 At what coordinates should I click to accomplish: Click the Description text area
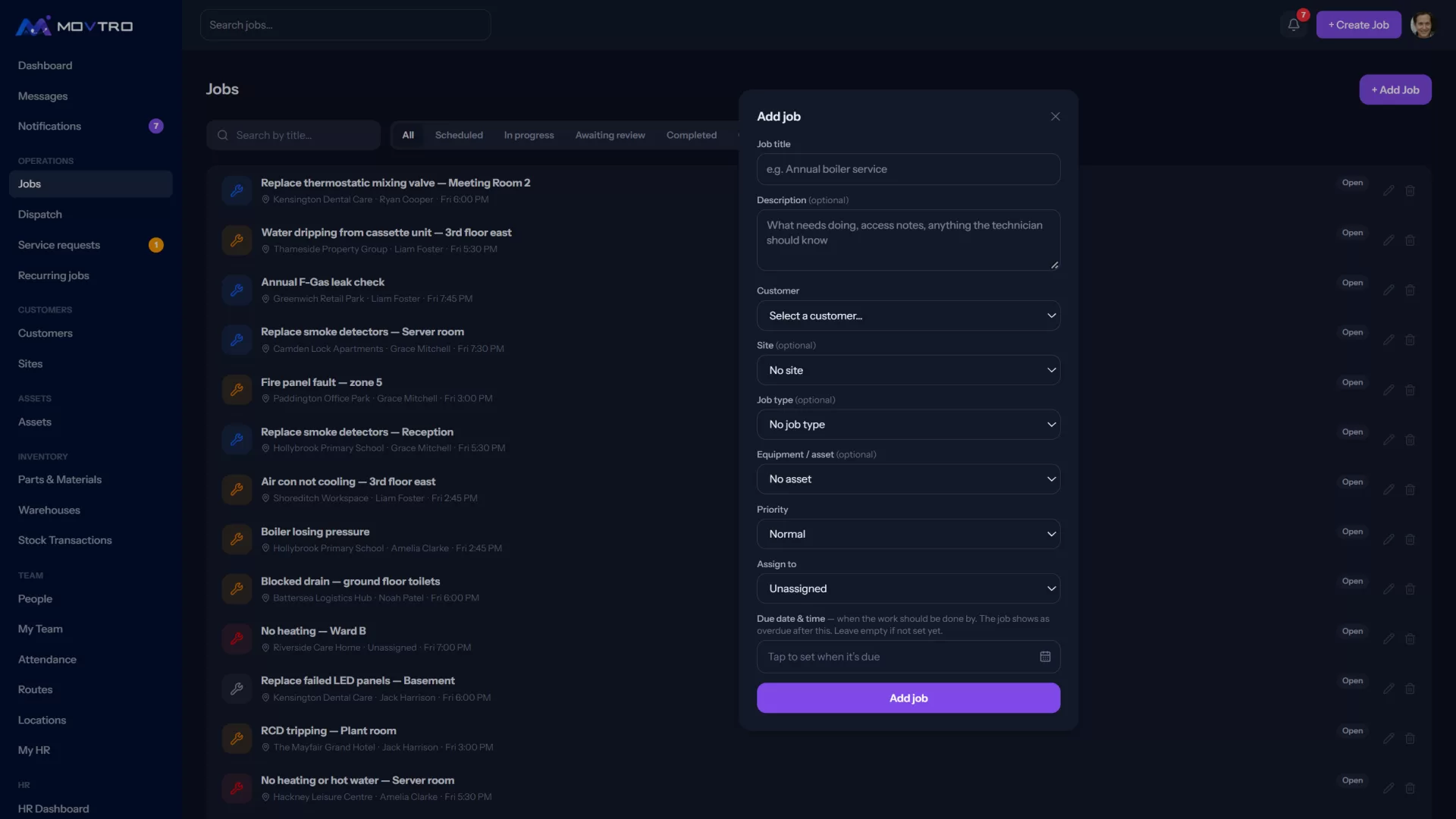908,240
